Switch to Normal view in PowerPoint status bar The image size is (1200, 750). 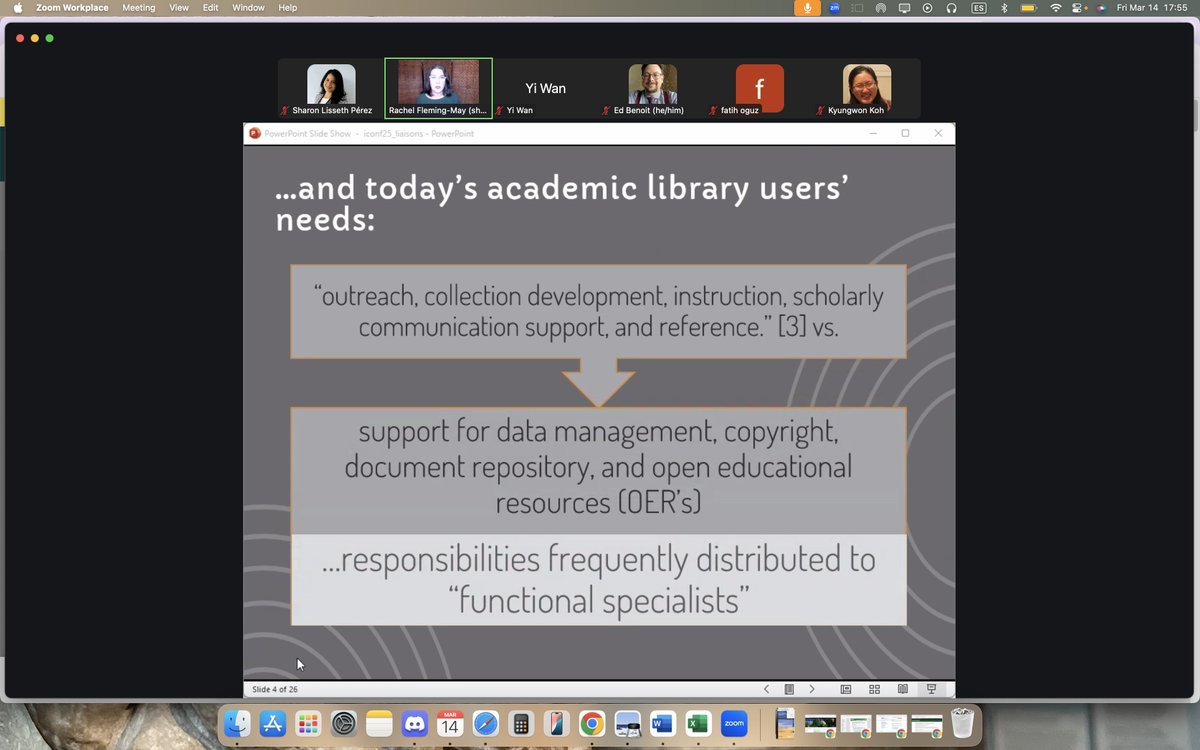(846, 689)
